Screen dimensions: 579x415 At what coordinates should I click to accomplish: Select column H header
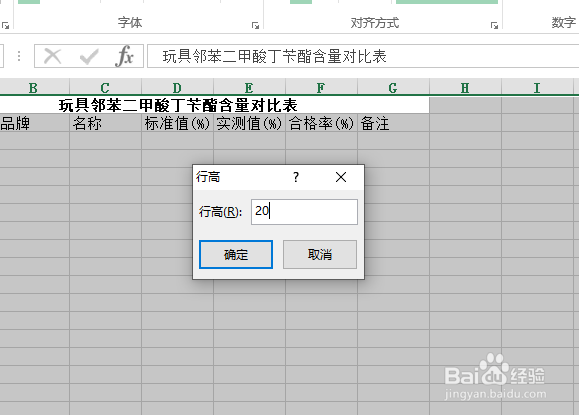click(x=465, y=88)
